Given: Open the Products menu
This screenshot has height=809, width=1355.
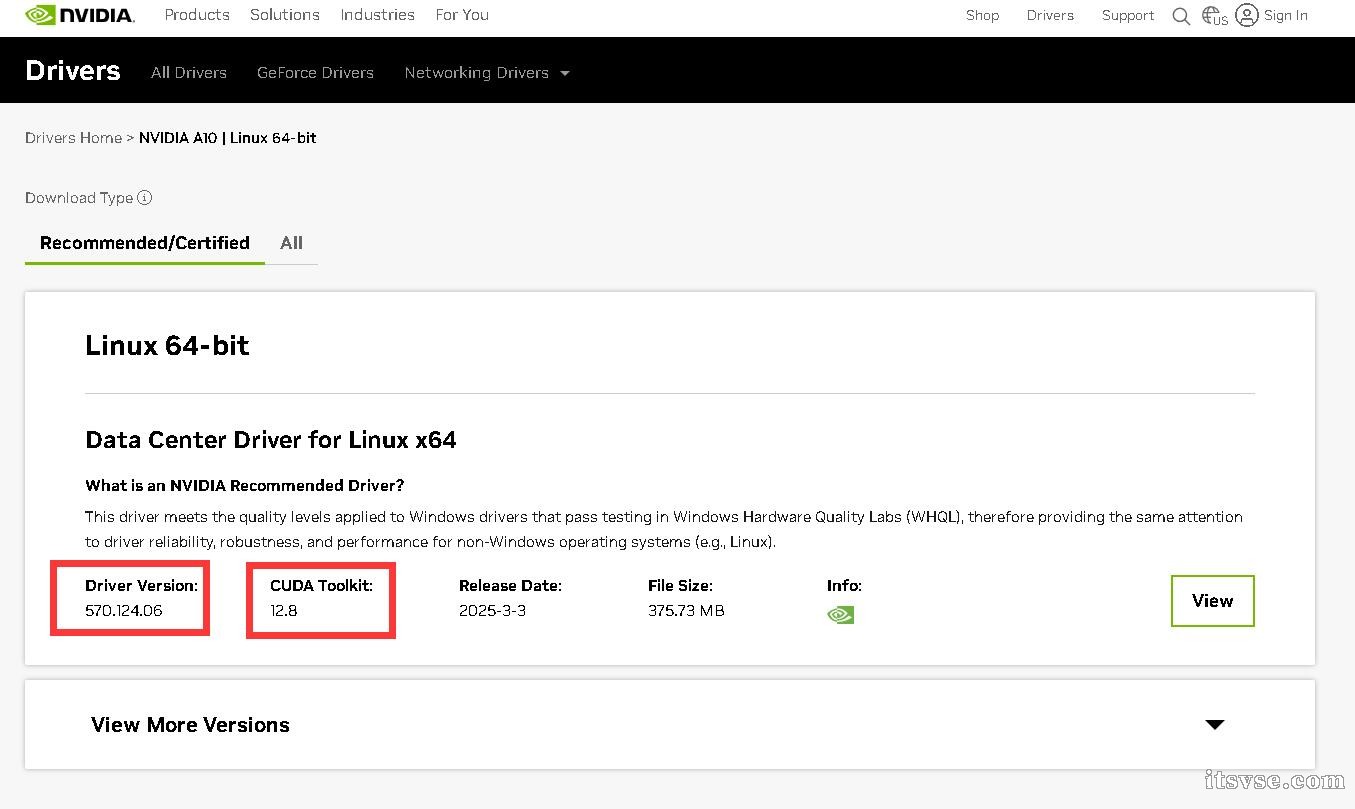Looking at the screenshot, I should [197, 15].
